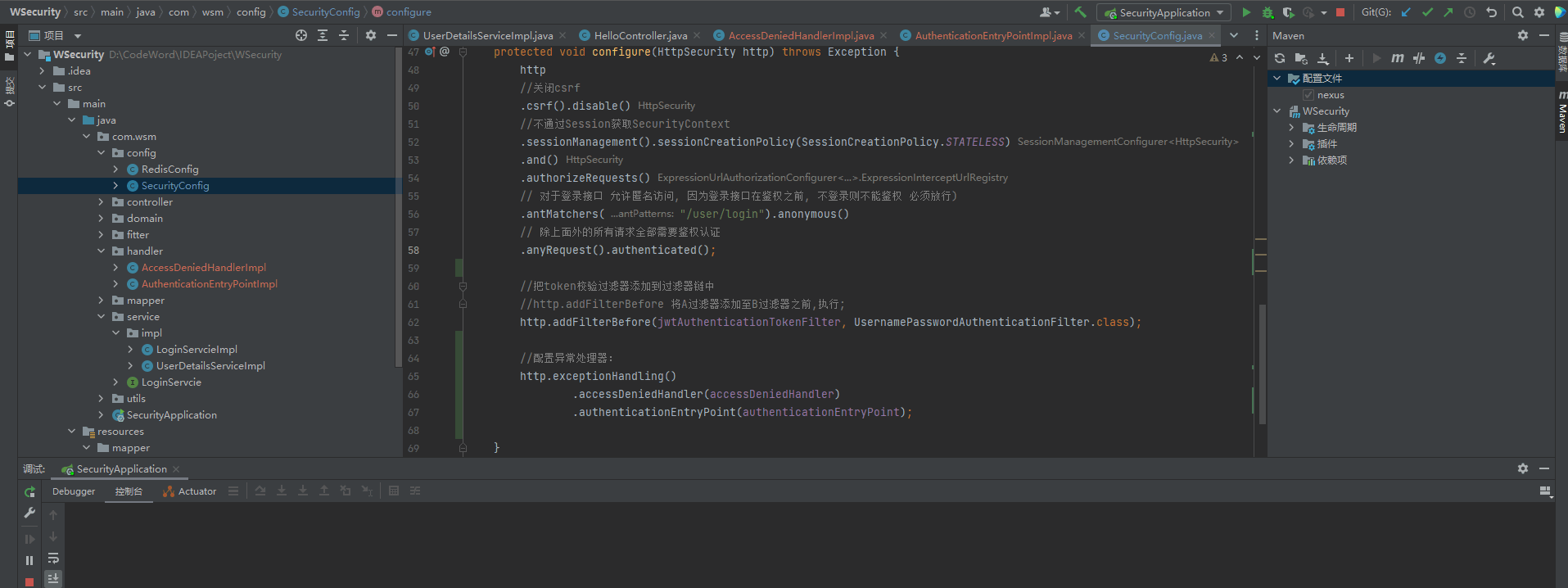Commit changes with the Git green checkmark

tap(1427, 12)
